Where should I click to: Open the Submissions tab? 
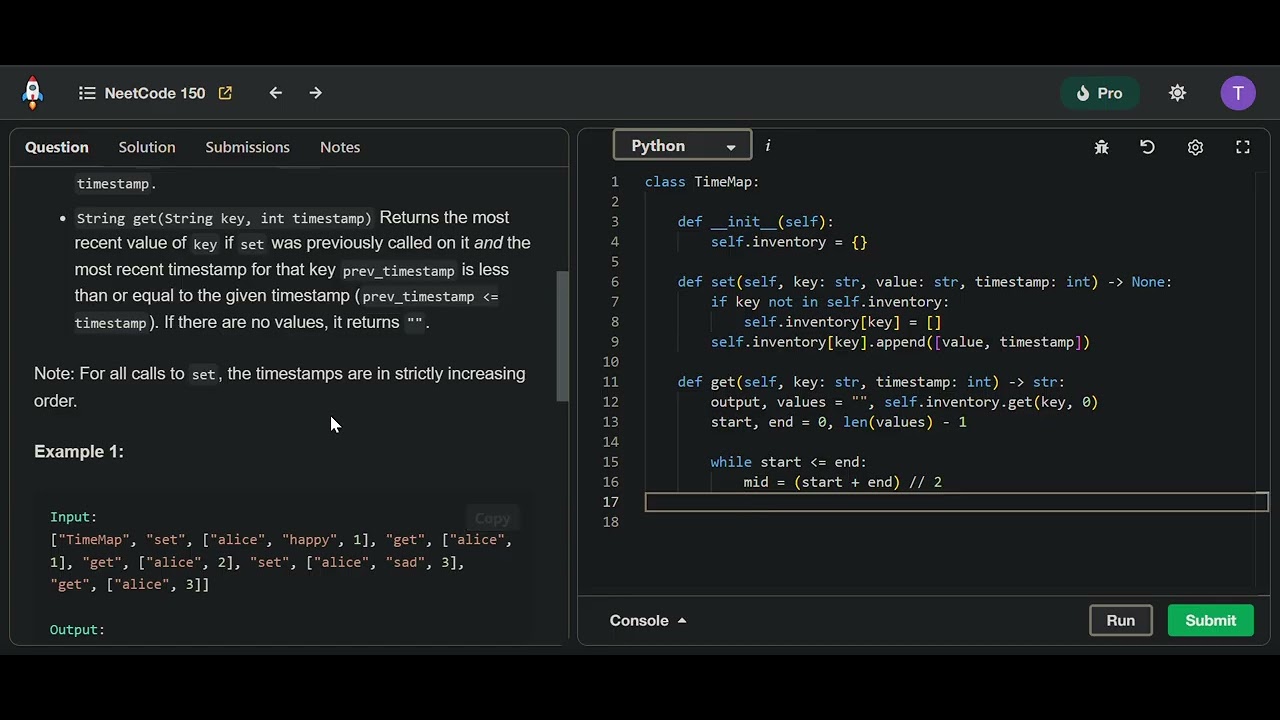(247, 147)
